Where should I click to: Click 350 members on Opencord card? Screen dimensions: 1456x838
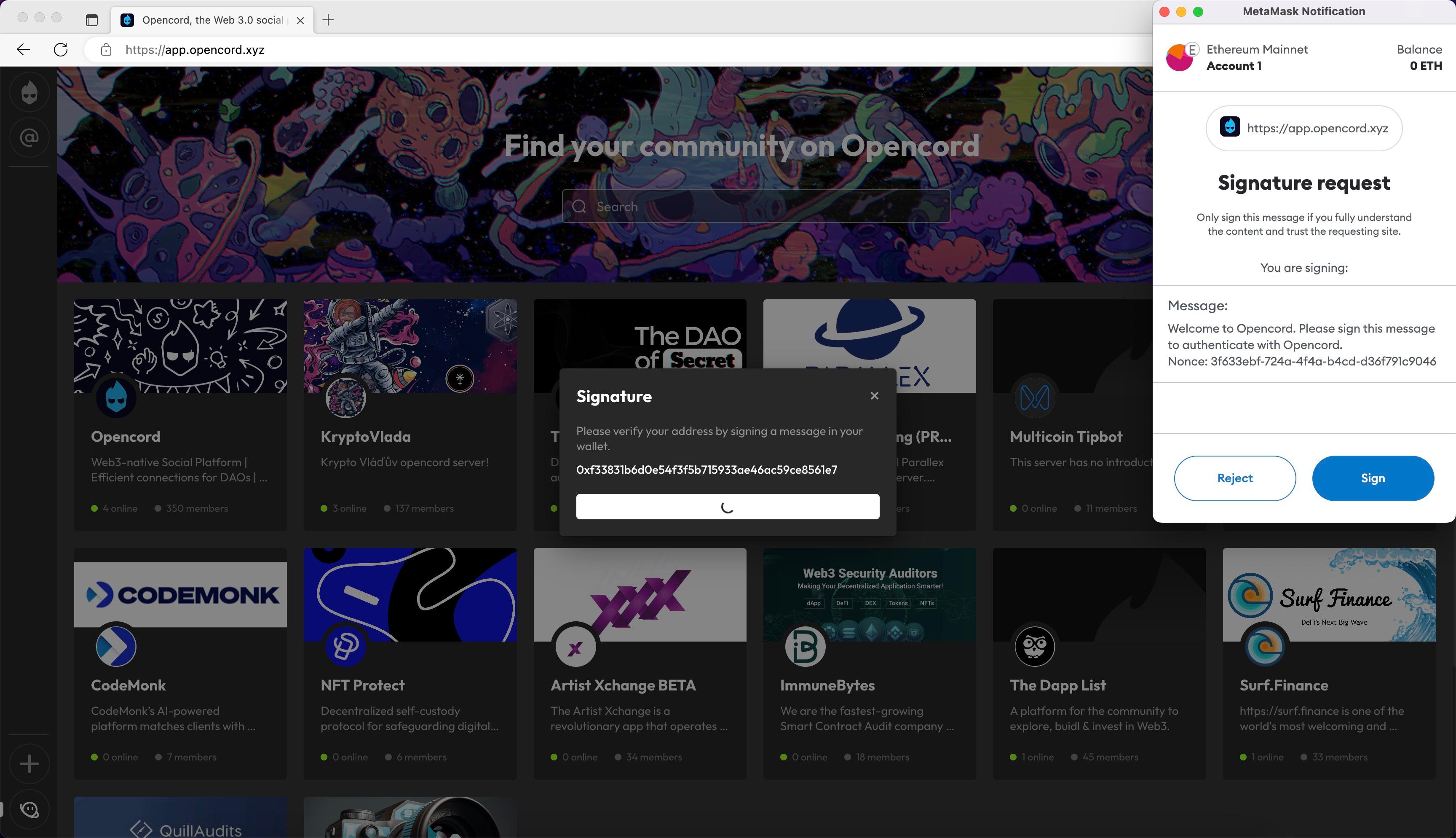coord(197,508)
